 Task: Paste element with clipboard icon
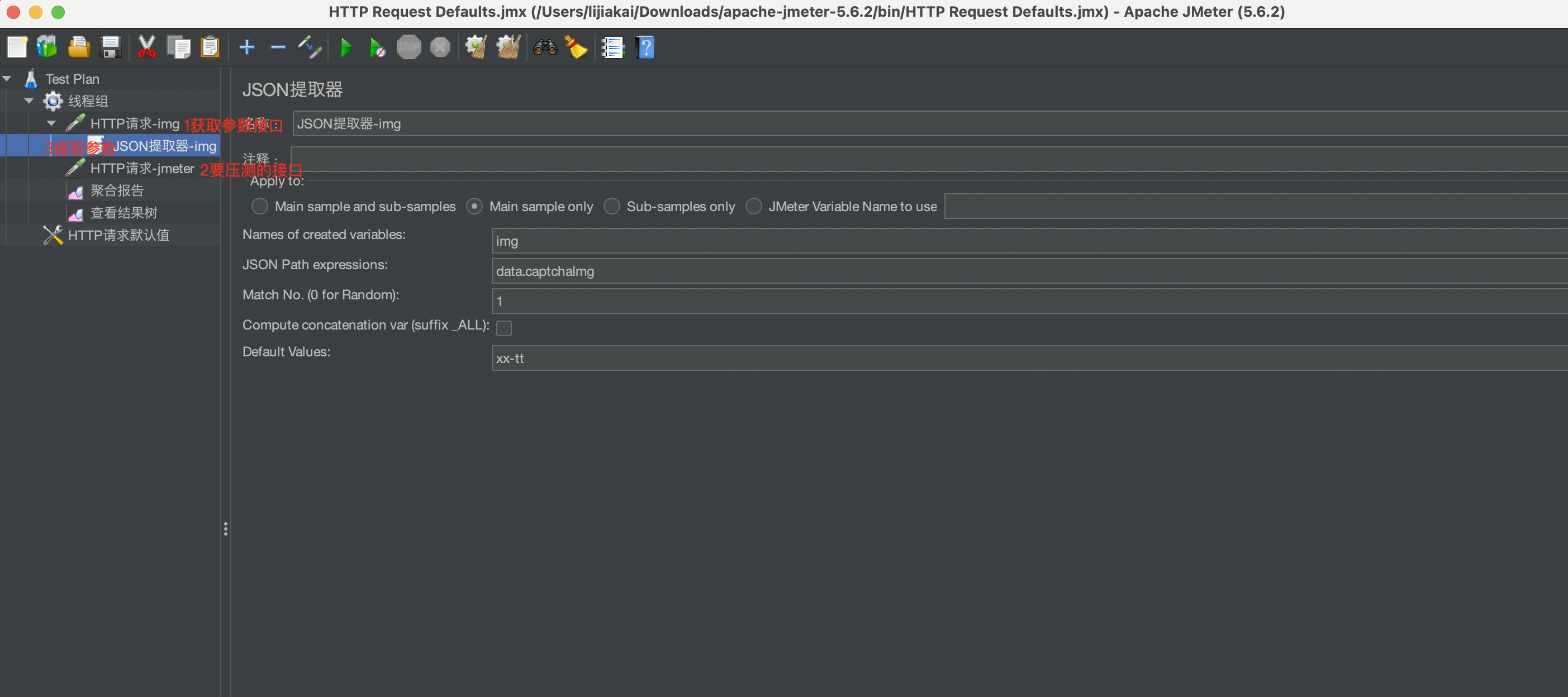click(x=210, y=47)
